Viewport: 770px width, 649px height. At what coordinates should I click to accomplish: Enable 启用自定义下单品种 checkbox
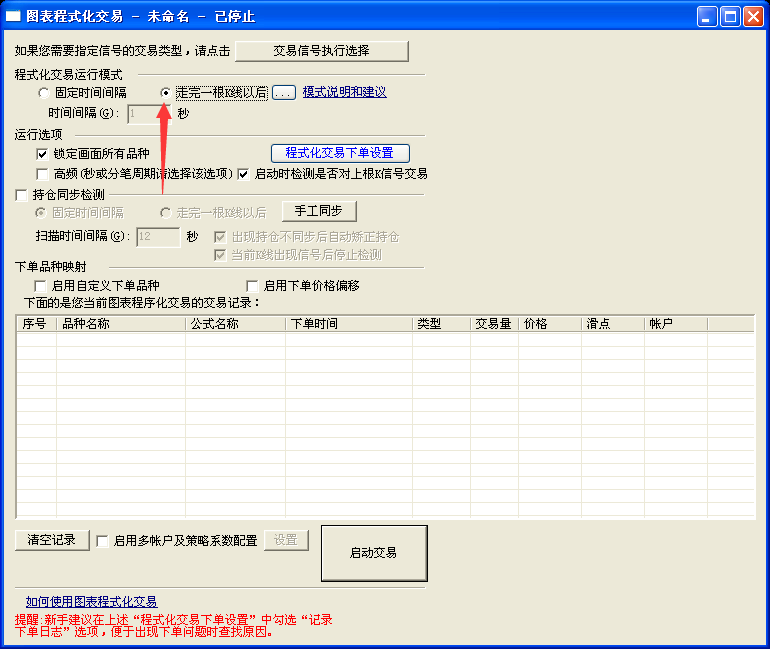[x=40, y=286]
